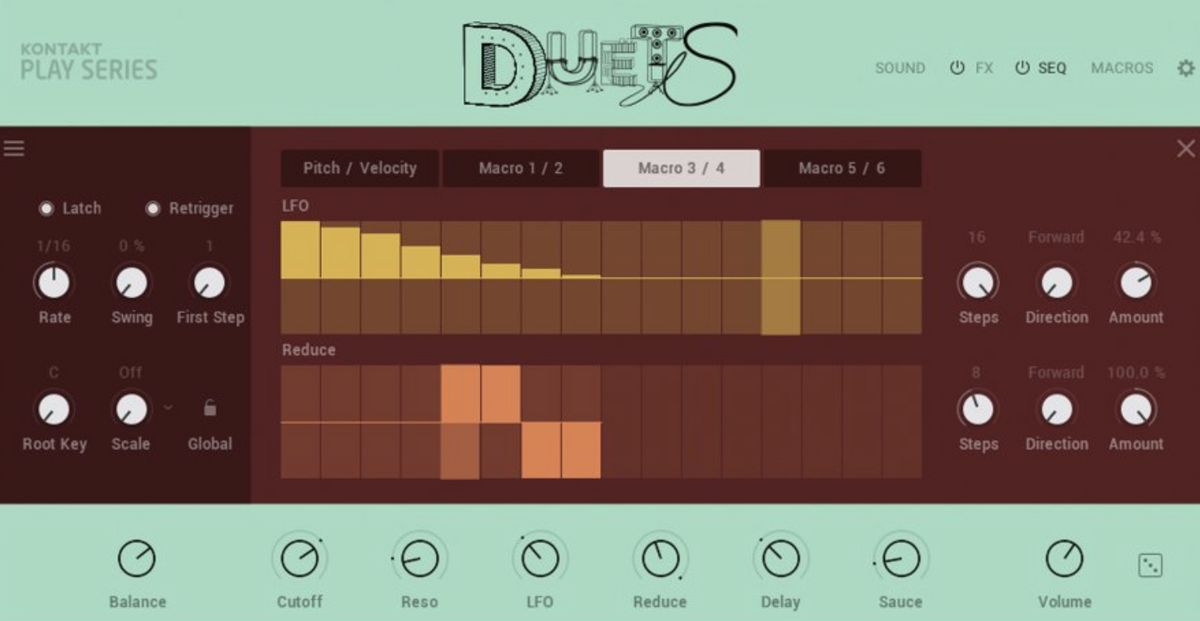
Task: Click the Cutoff macro knob
Action: click(299, 559)
